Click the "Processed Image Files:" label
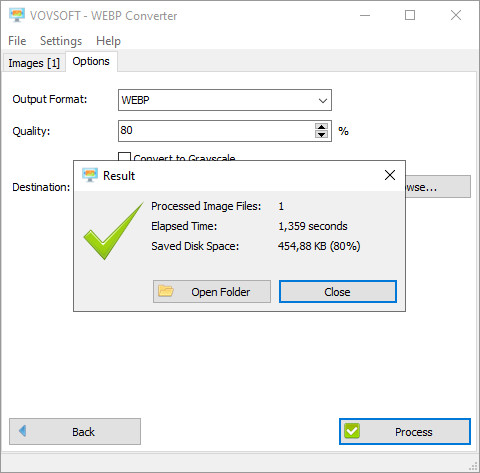 (x=206, y=206)
